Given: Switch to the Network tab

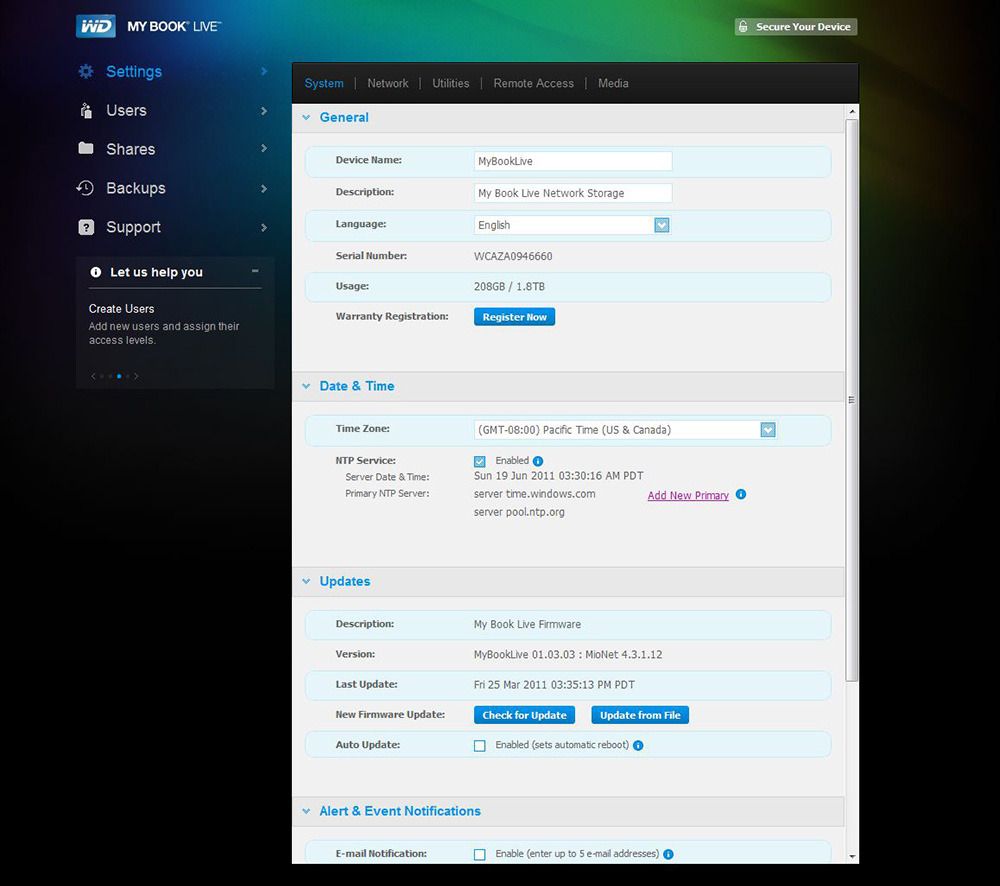Looking at the screenshot, I should tap(388, 84).
